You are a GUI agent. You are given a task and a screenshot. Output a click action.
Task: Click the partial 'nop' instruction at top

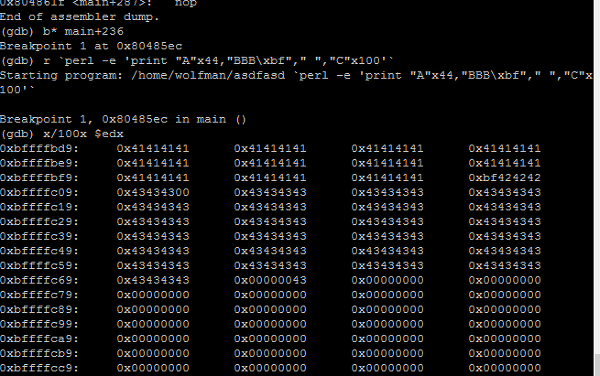pyautogui.click(x=186, y=4)
